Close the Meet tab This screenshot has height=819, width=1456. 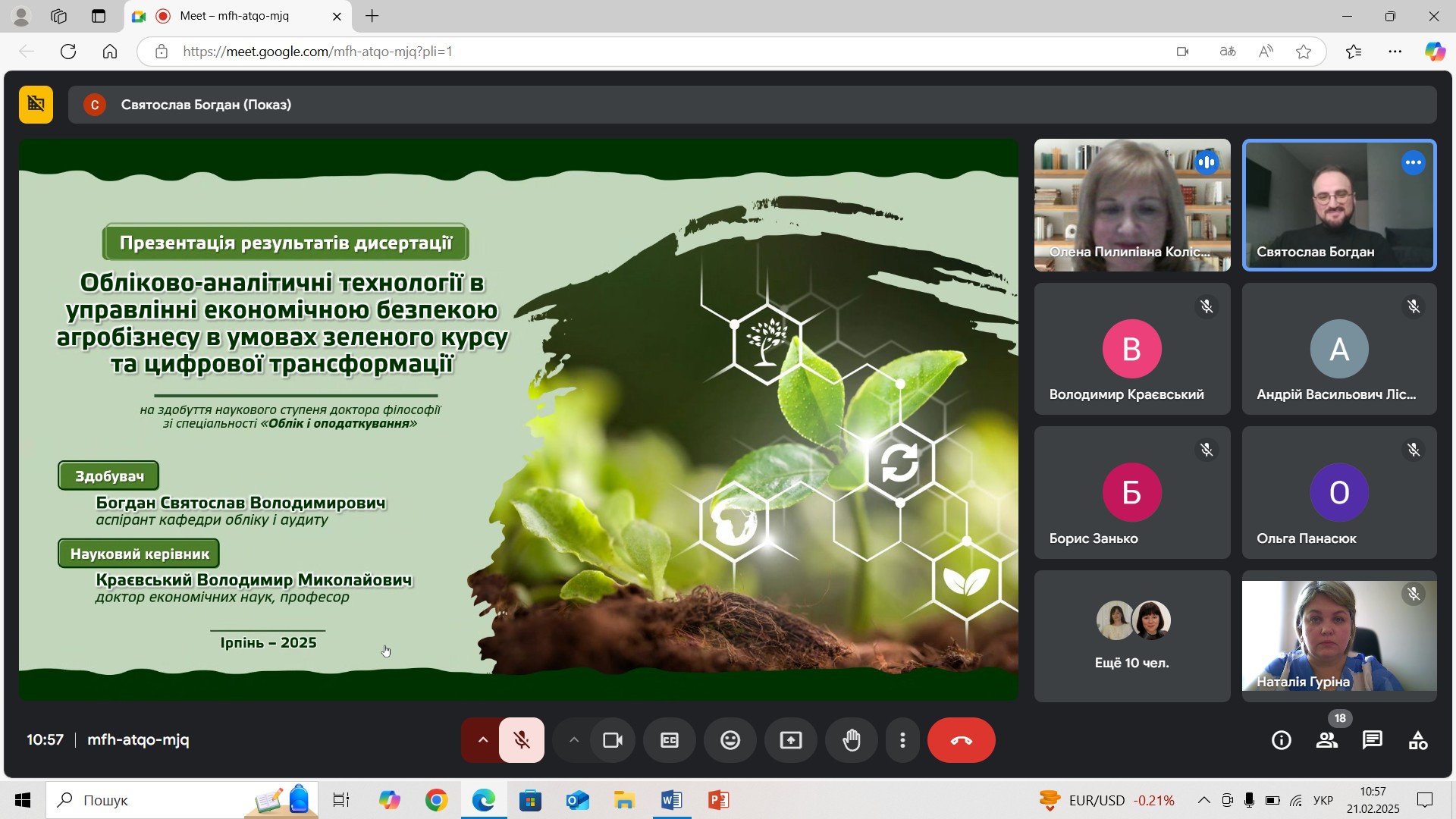pyautogui.click(x=337, y=16)
